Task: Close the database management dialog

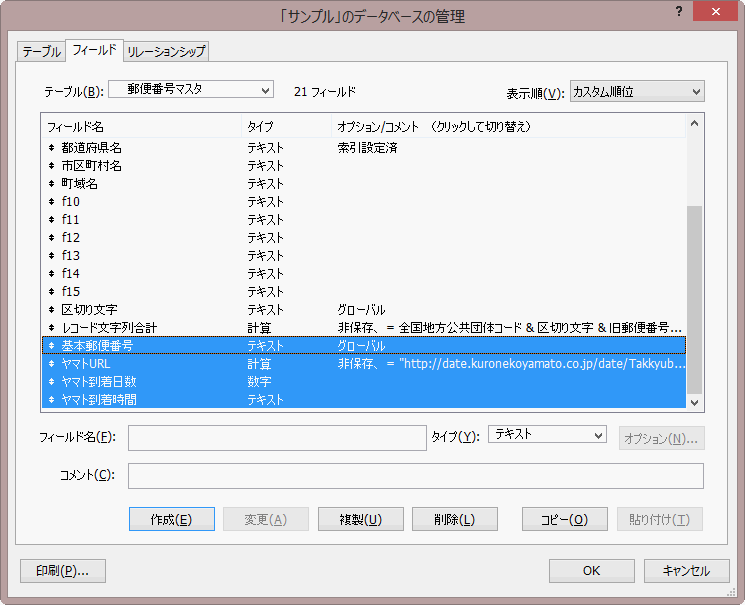Action: coord(715,11)
